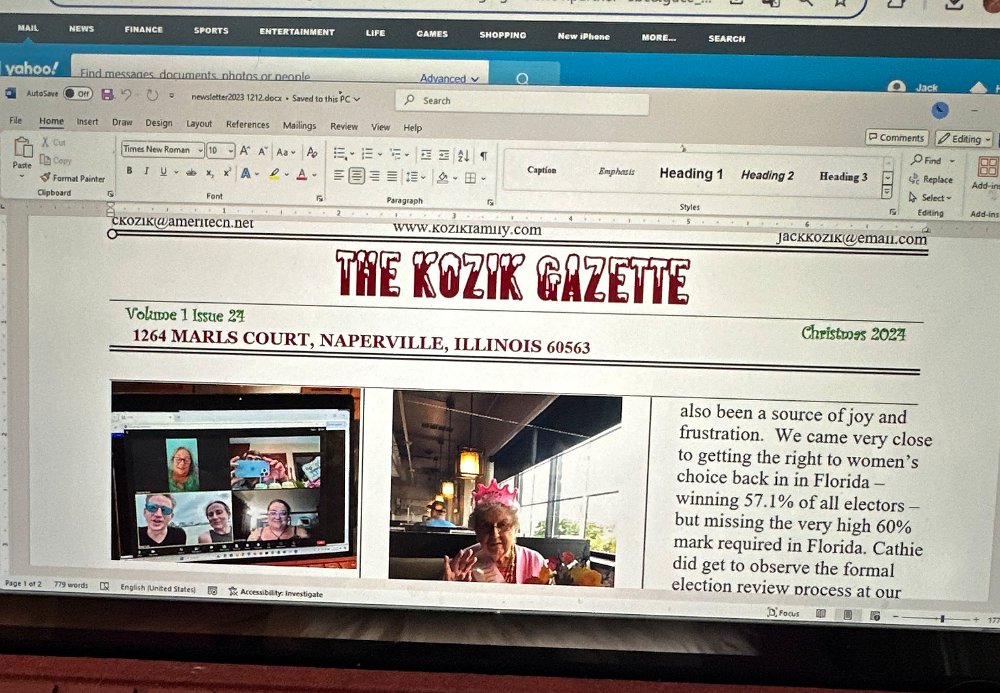
Task: Click the Clear All Formatting icon
Action: (312, 152)
